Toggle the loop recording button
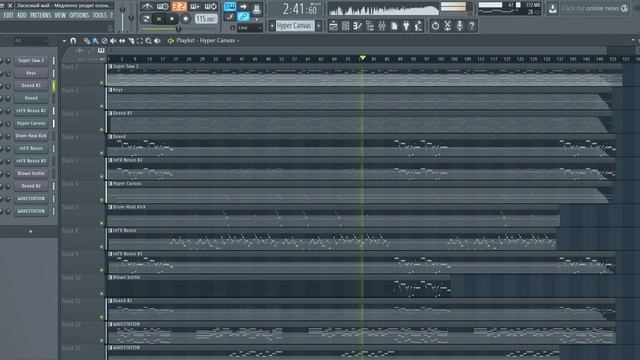The height and width of the screenshot is (360, 640). coord(211,7)
